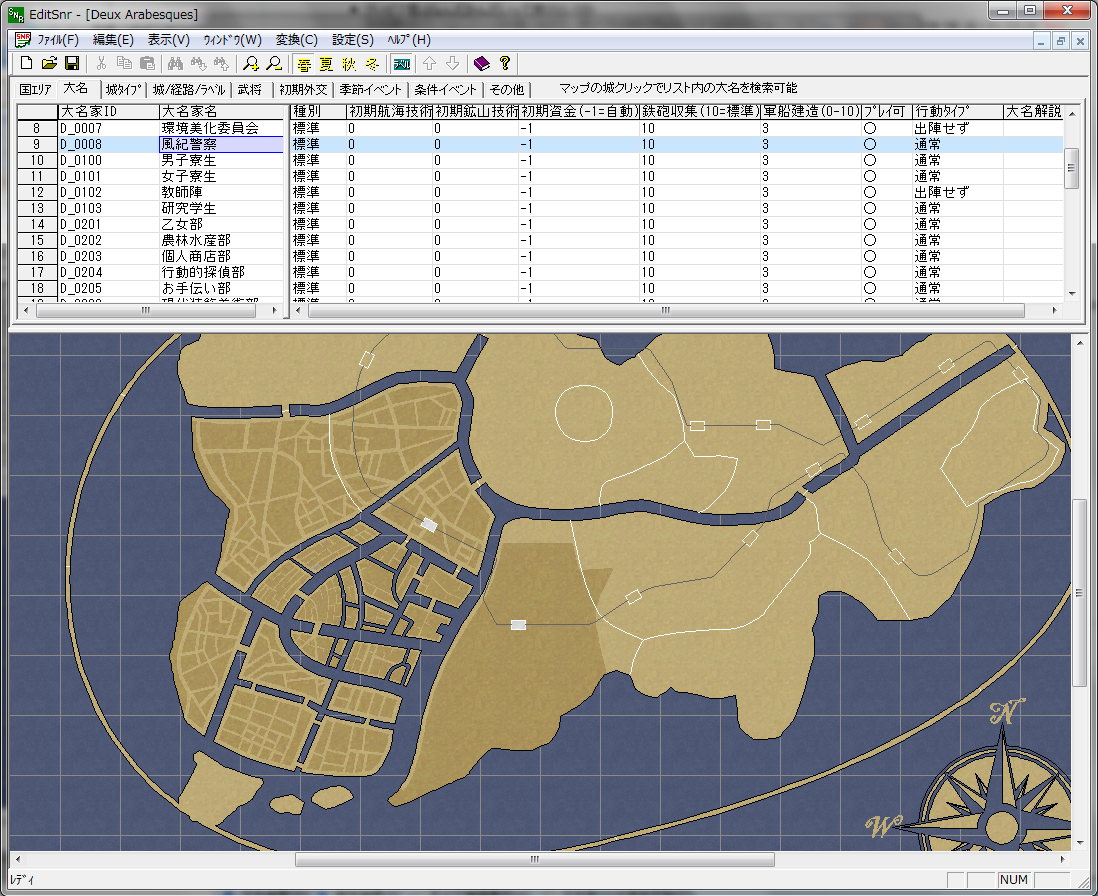1098x896 pixels.
Task: Open the ファイル(F) menu
Action: [x=58, y=40]
